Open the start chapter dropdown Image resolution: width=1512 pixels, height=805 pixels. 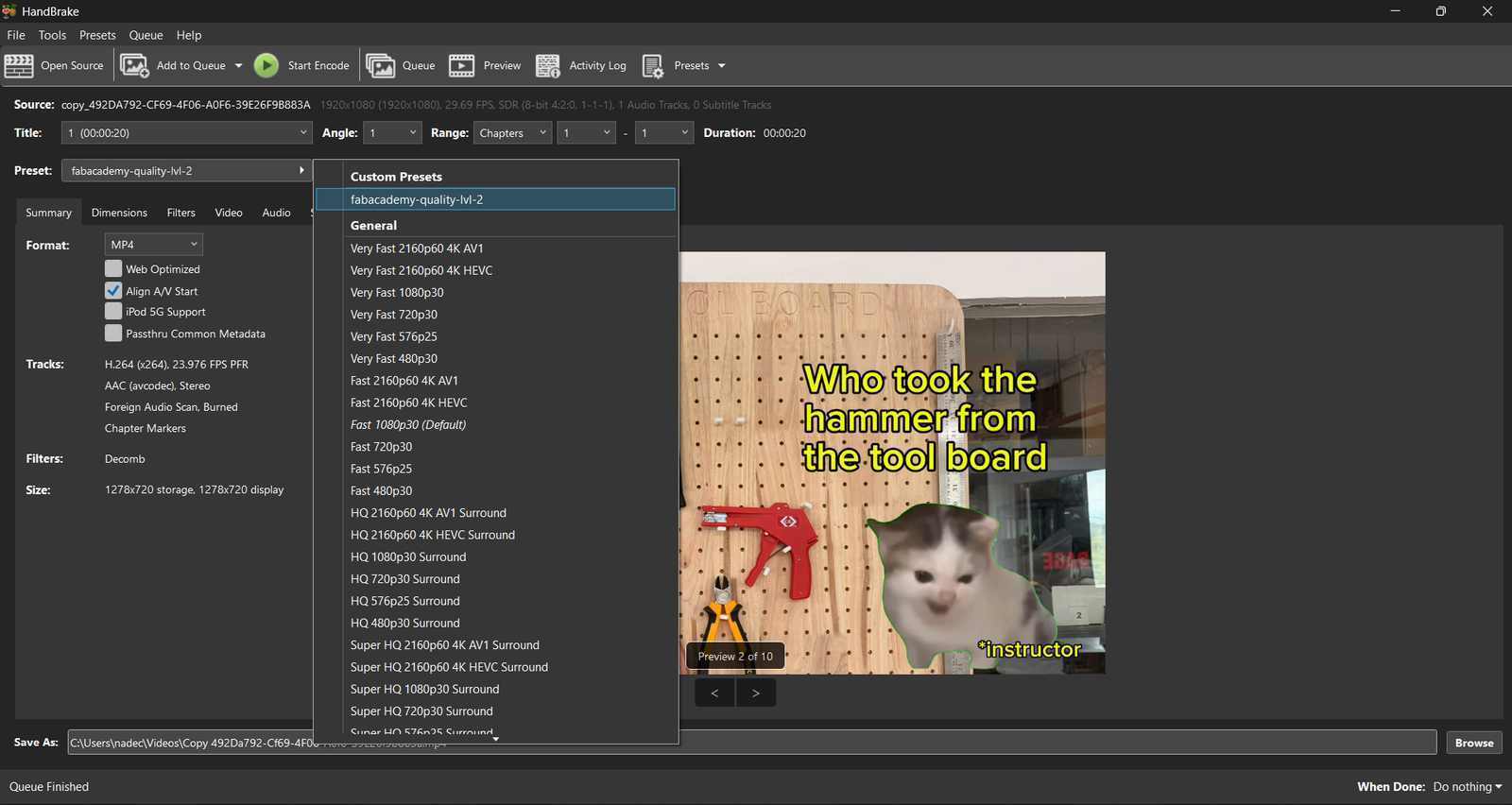[x=587, y=133]
